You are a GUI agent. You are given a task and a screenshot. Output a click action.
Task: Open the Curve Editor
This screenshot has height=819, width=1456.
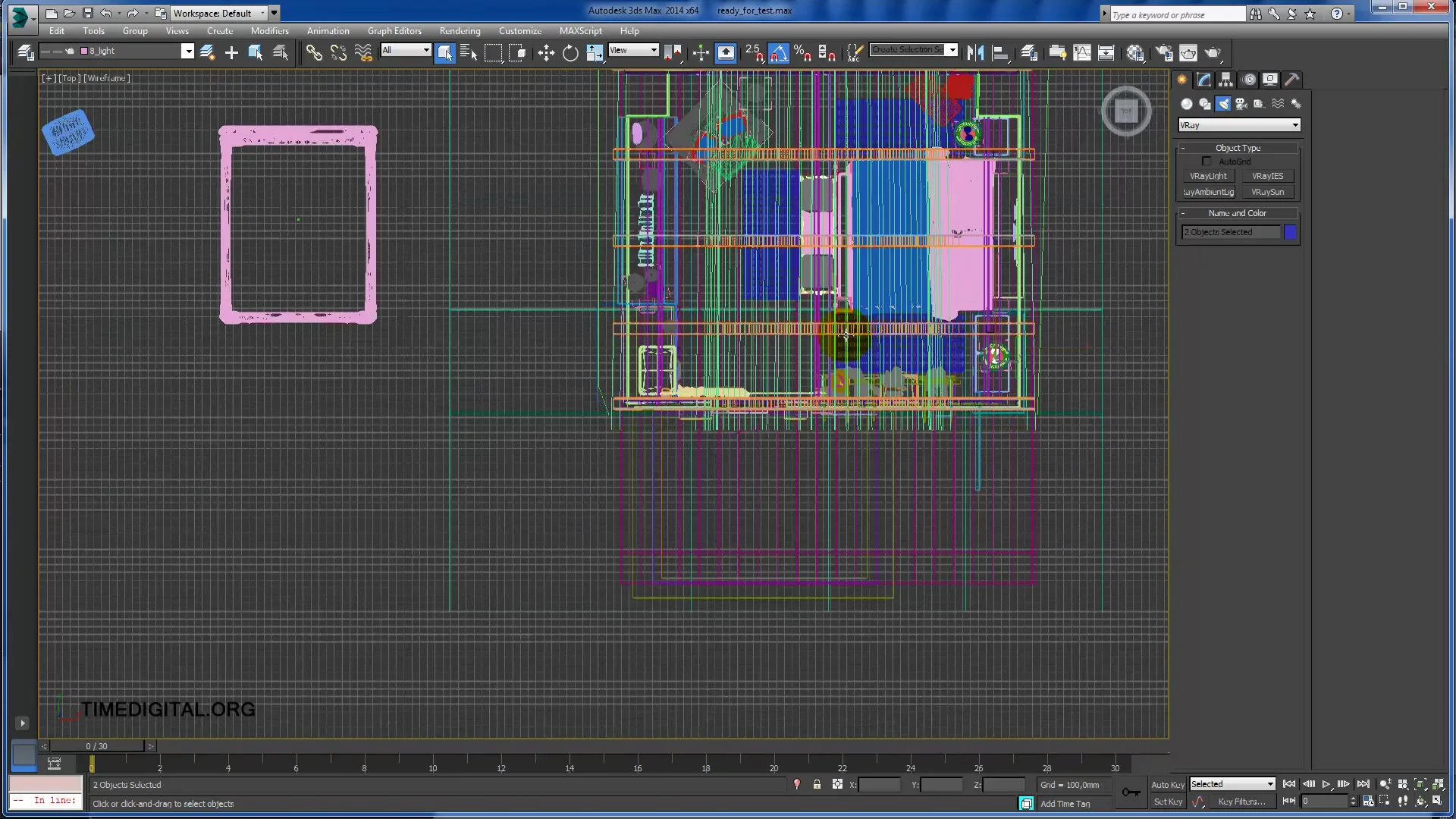(x=1082, y=52)
